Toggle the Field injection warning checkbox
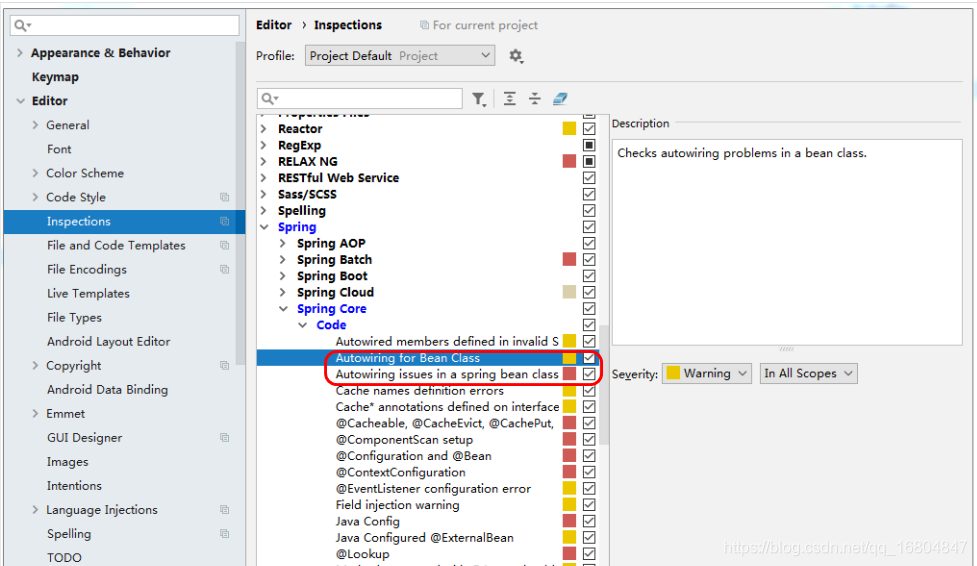Image resolution: width=977 pixels, height=566 pixels. (589, 505)
